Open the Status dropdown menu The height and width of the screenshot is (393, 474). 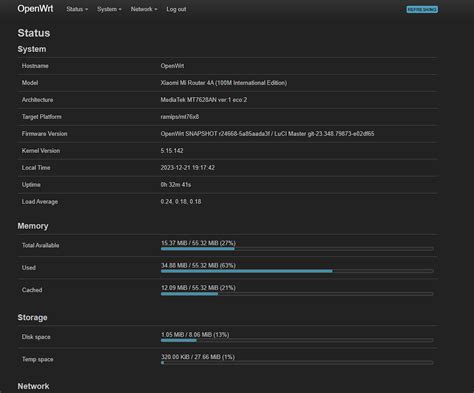pyautogui.click(x=77, y=9)
